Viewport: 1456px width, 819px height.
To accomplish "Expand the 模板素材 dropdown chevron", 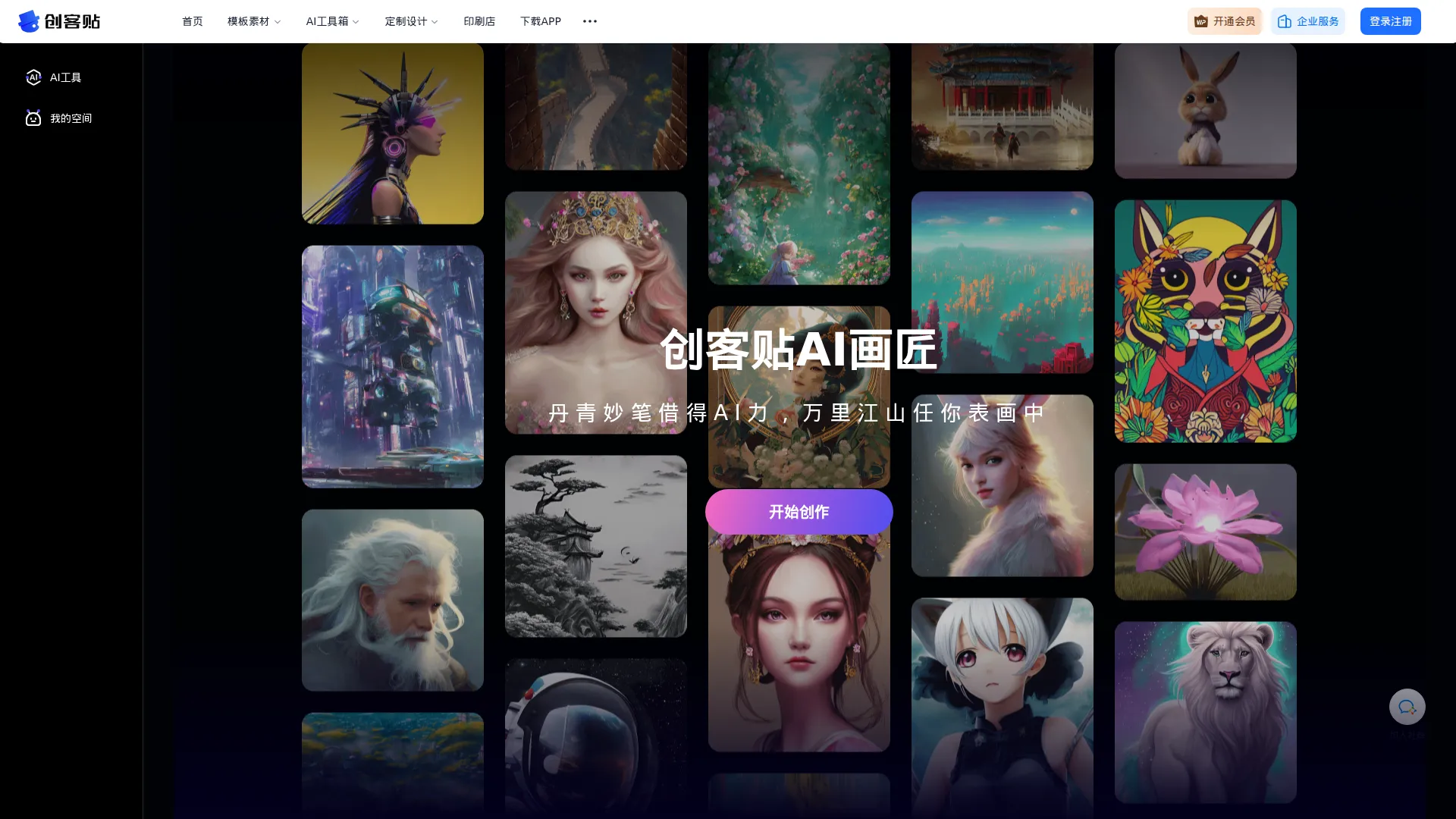I will pos(278,22).
